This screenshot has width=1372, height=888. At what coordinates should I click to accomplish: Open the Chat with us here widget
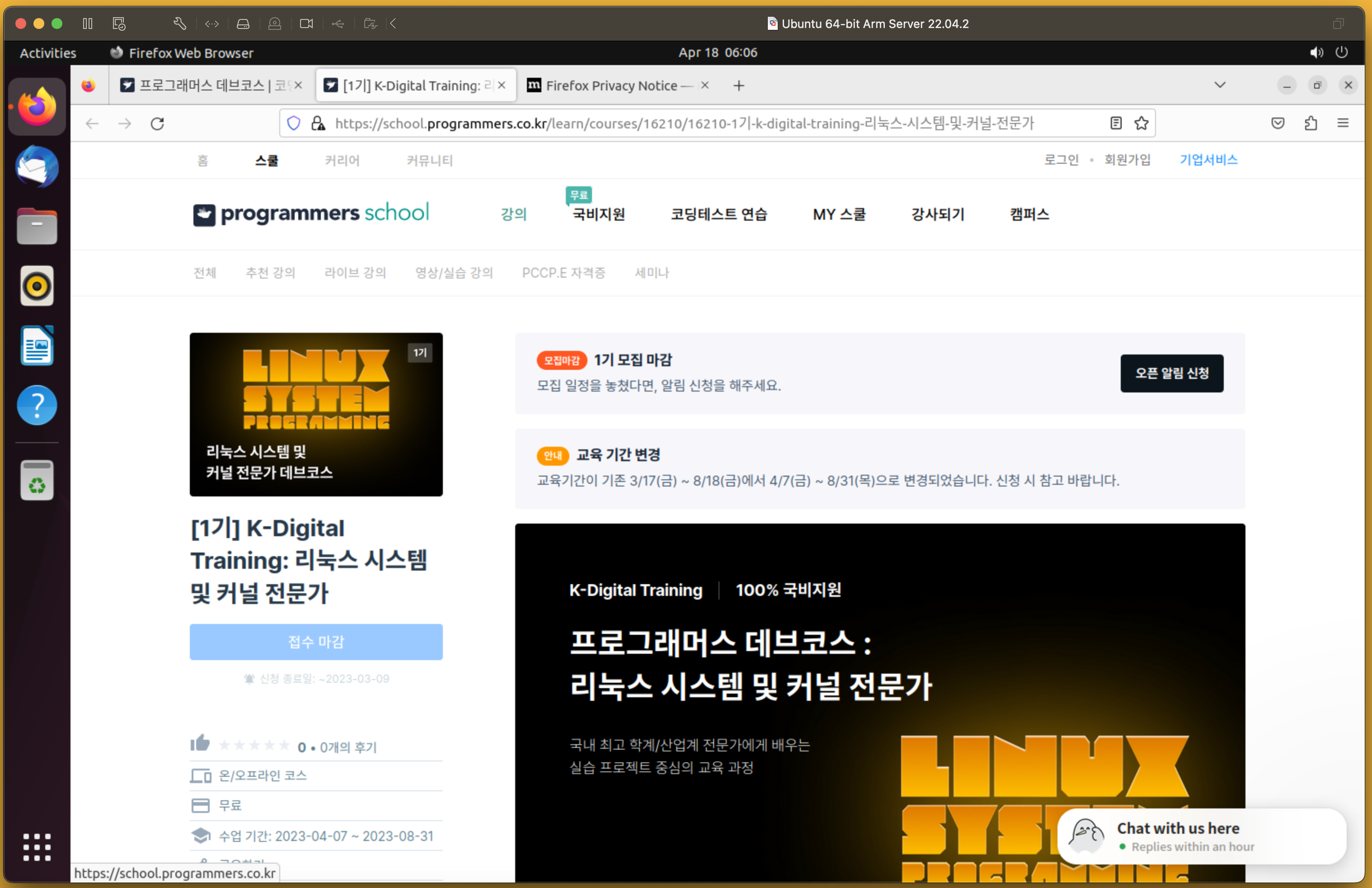click(x=1202, y=836)
